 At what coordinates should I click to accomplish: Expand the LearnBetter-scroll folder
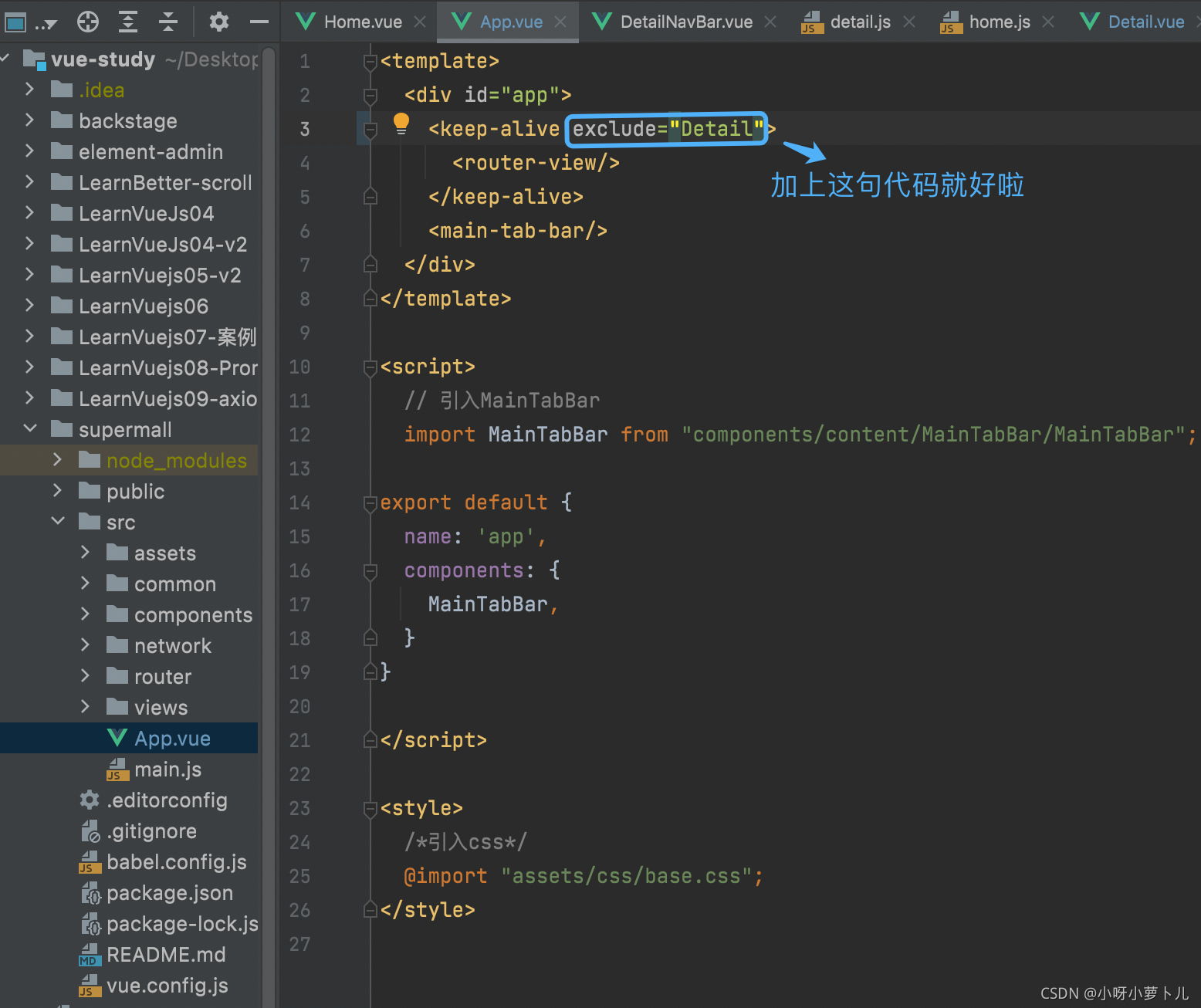(x=29, y=182)
